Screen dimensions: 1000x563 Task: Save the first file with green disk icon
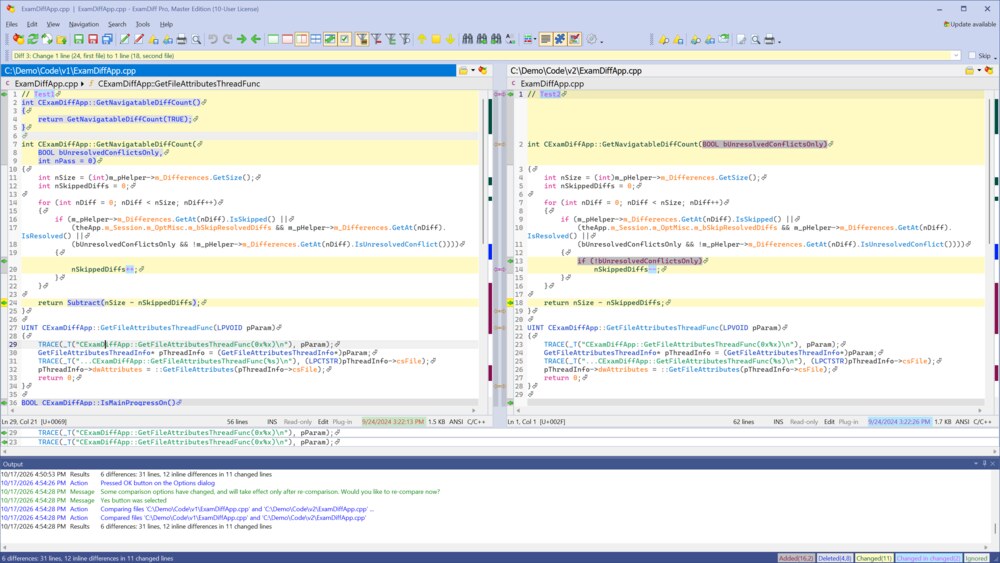(78, 40)
